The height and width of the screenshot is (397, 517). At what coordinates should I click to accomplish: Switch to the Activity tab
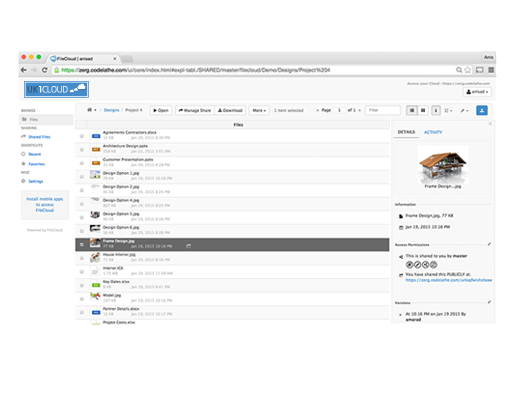[433, 132]
